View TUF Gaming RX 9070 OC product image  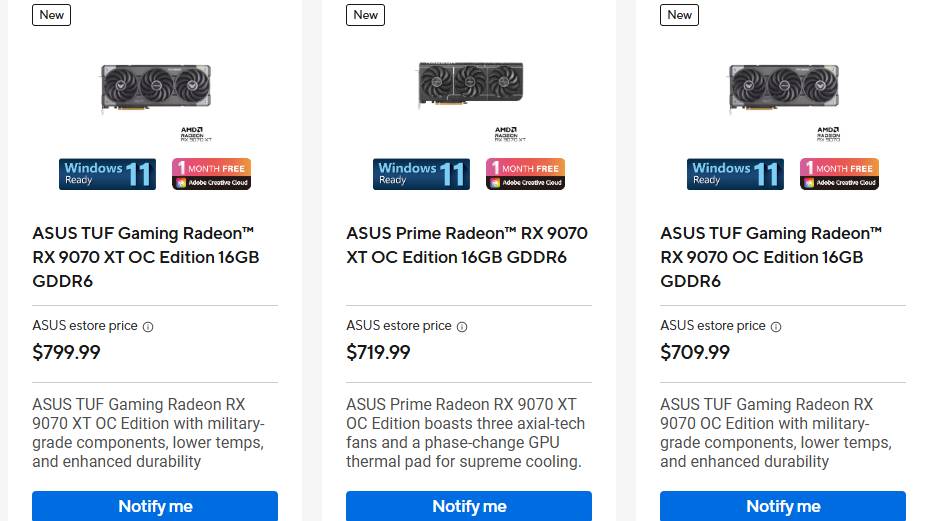[x=783, y=89]
